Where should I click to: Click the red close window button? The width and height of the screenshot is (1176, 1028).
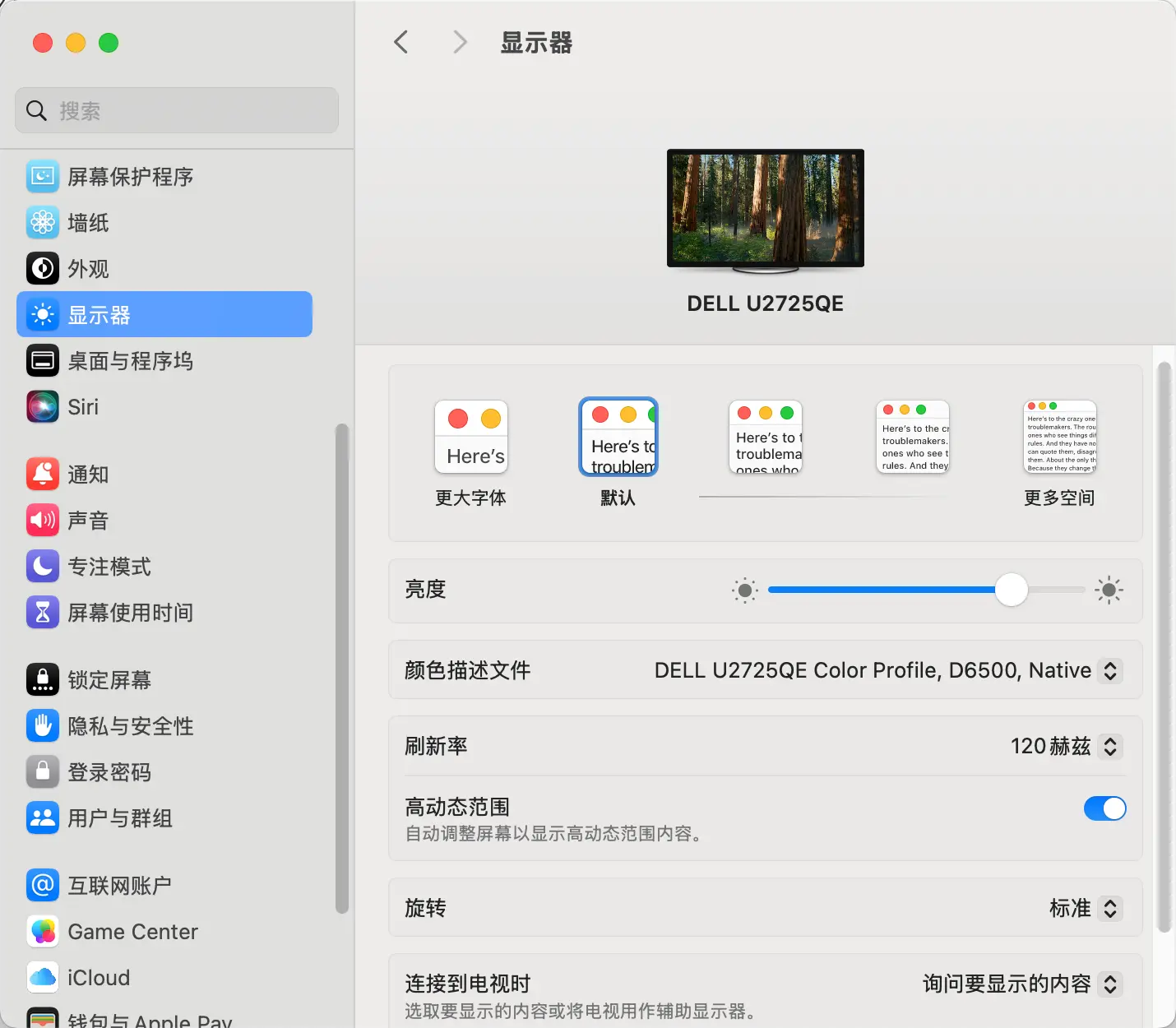(43, 42)
